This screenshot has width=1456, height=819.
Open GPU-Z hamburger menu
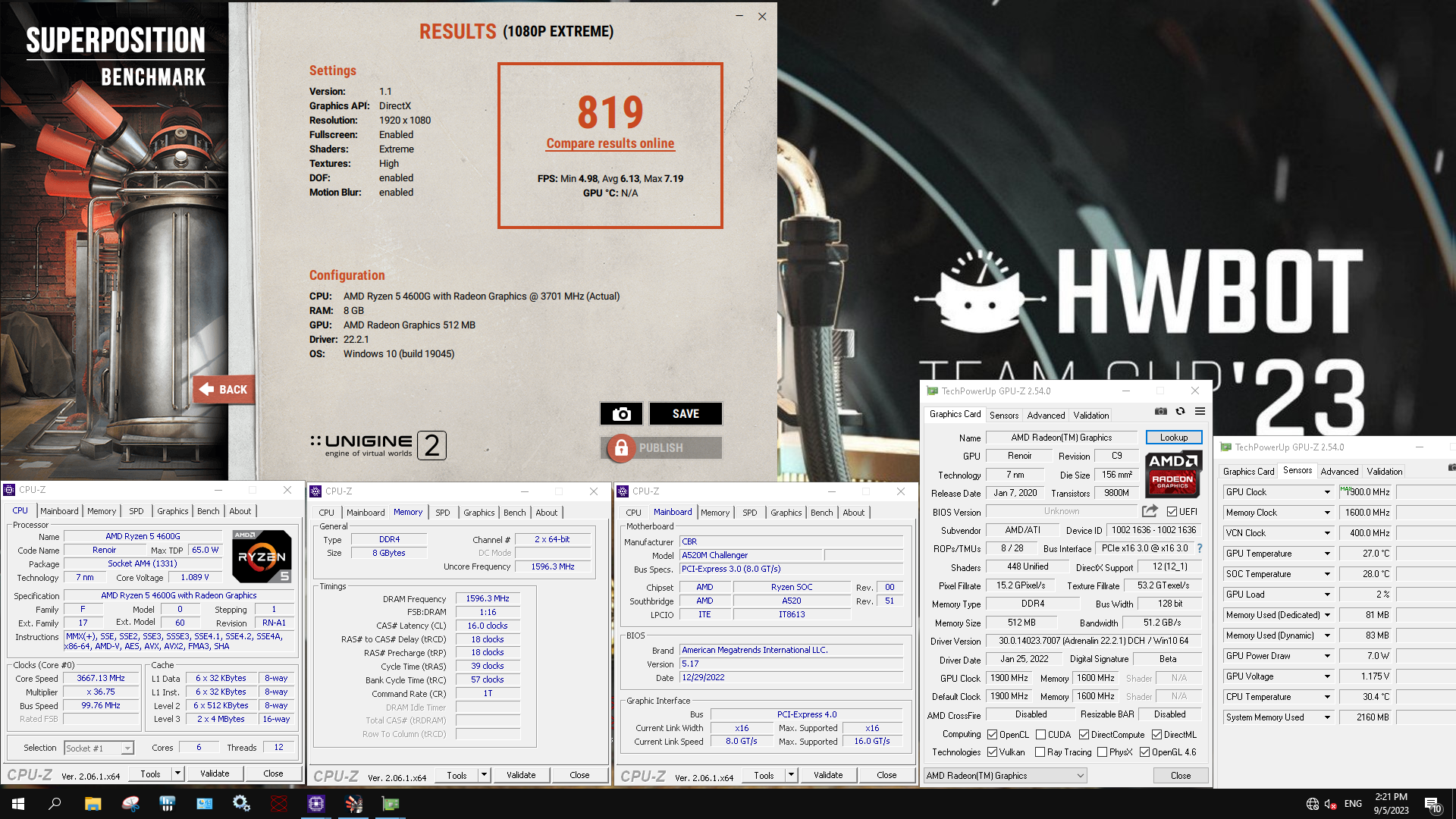click(1200, 412)
